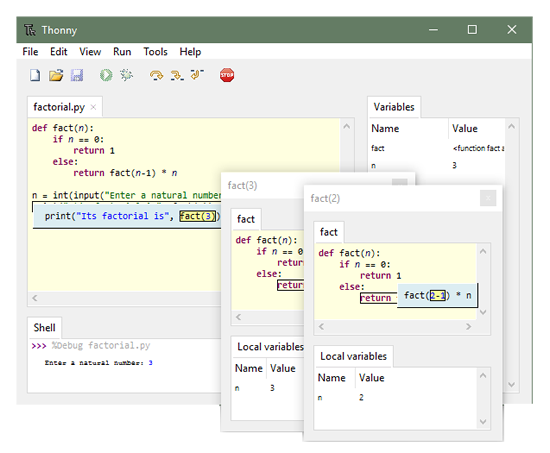Click down arrow of Variables panel scrollbar
550x453 pixels.
coord(511,385)
